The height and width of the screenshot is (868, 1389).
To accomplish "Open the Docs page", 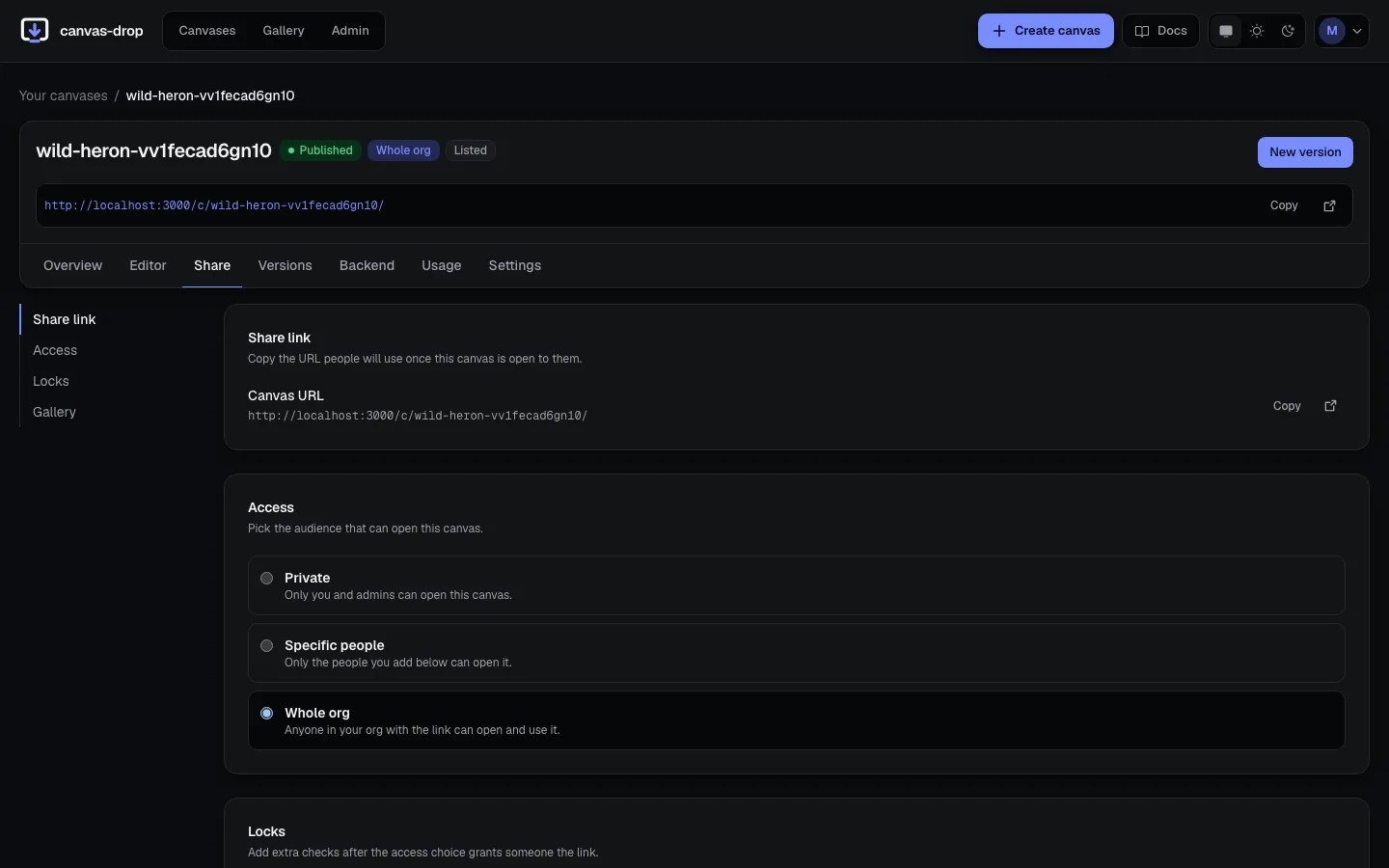I will point(1160,31).
